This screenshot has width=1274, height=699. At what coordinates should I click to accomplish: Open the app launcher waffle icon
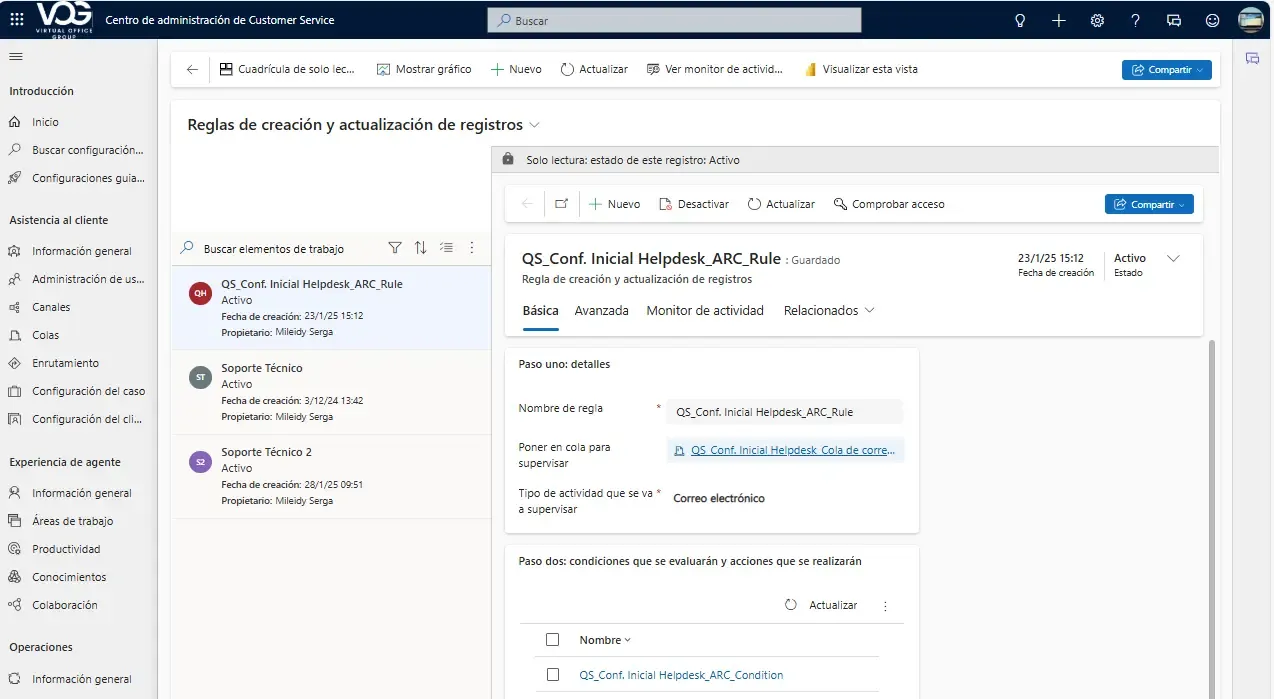(17, 20)
